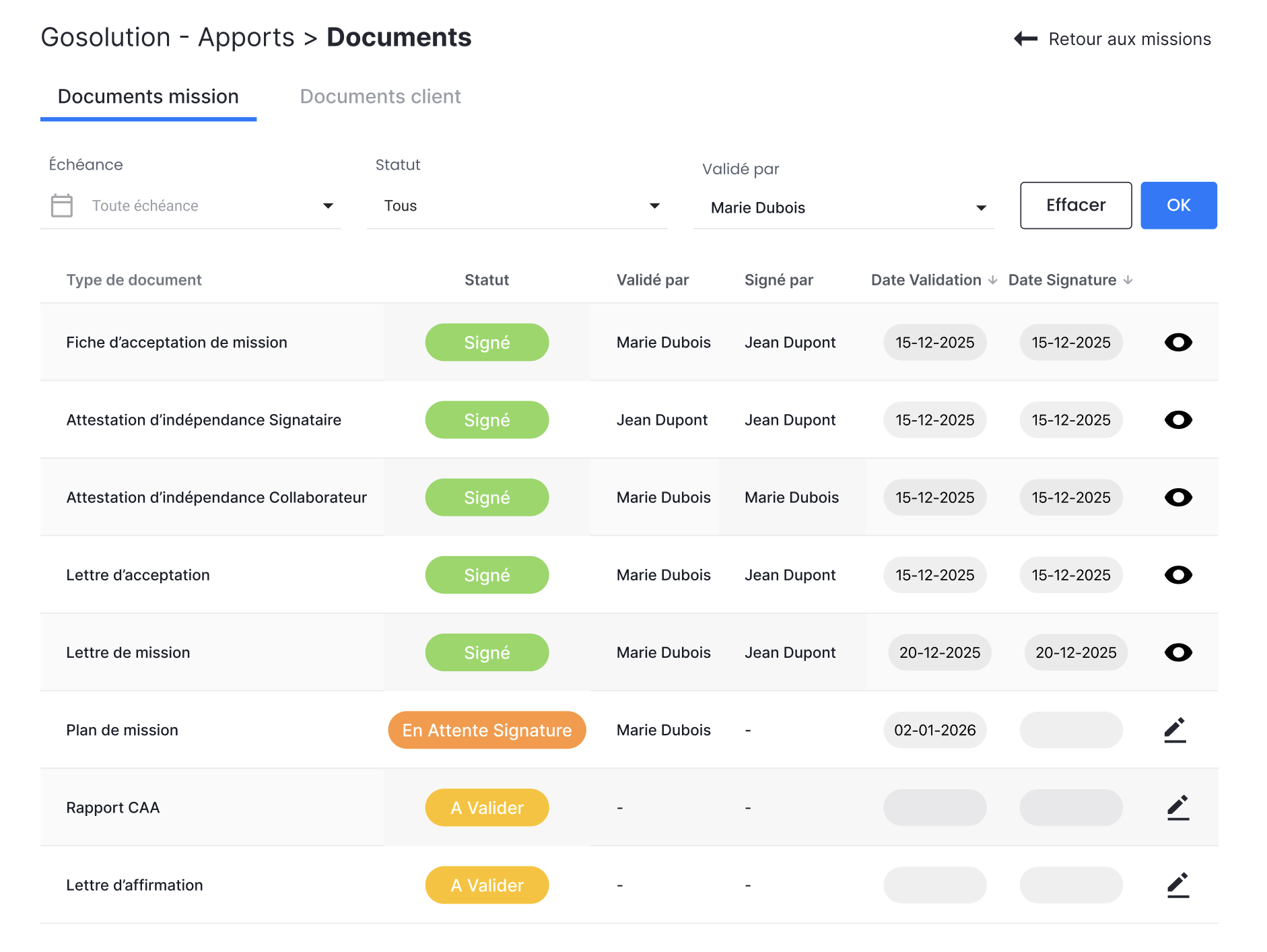
Task: Click pencil icon for Rapport CAA
Action: 1177,807
